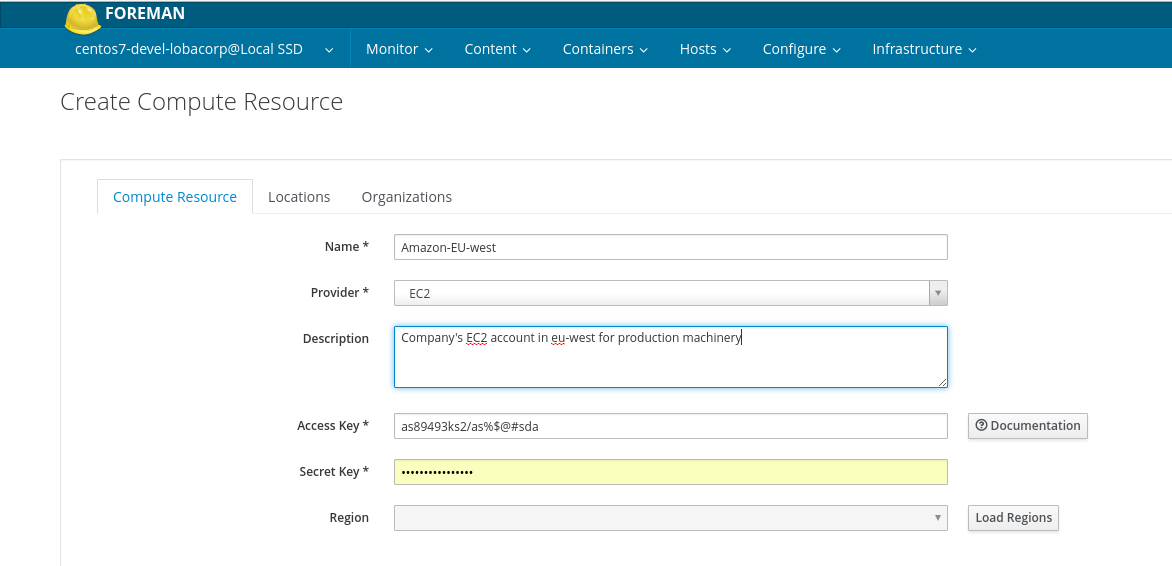
Task: Open the organization context dropdown
Action: (x=204, y=49)
